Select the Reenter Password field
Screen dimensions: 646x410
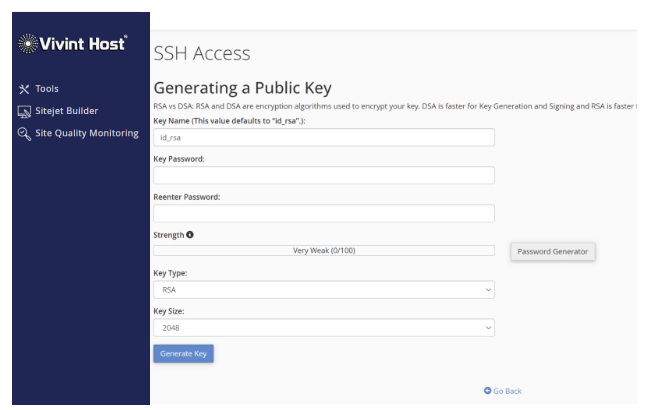[x=323, y=213]
